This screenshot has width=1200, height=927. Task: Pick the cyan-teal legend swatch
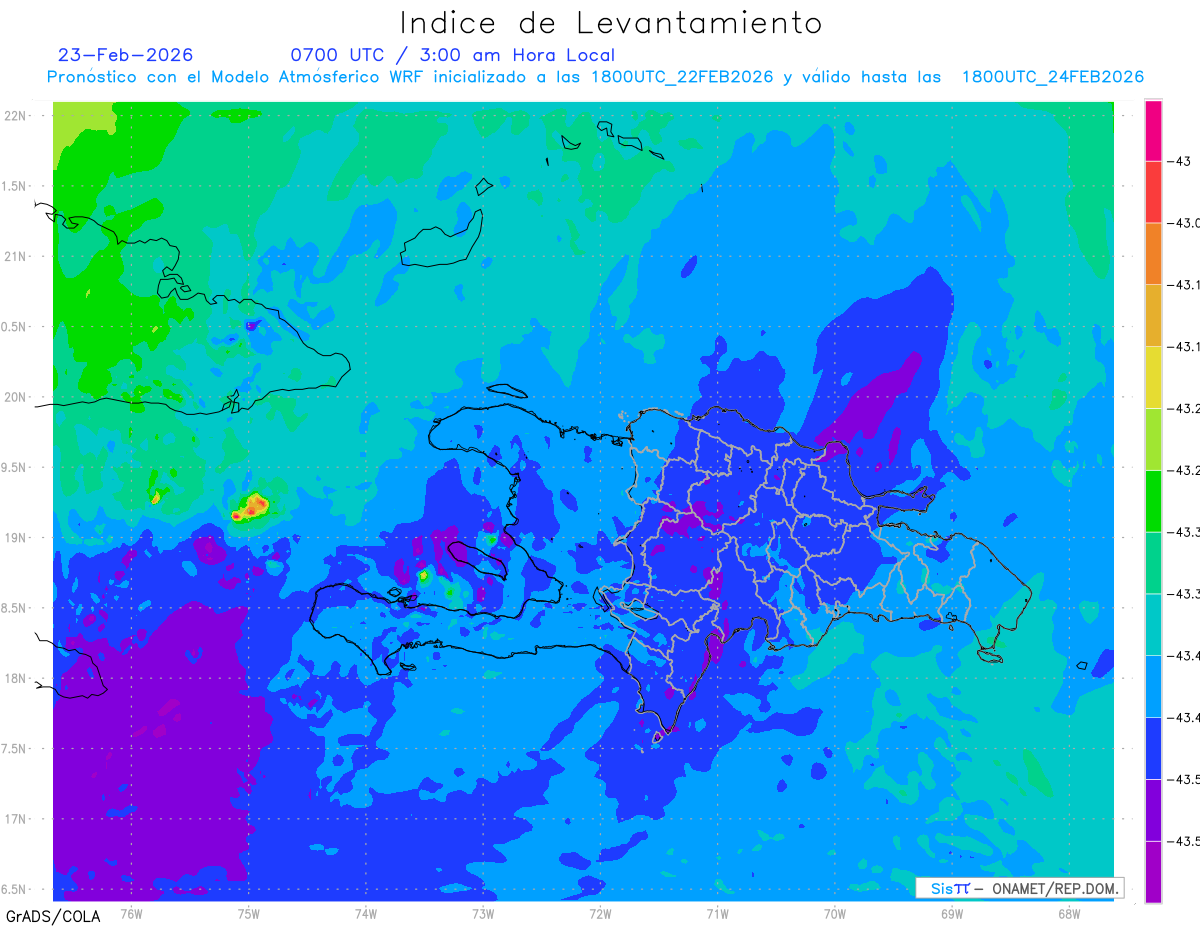[x=1153, y=624]
